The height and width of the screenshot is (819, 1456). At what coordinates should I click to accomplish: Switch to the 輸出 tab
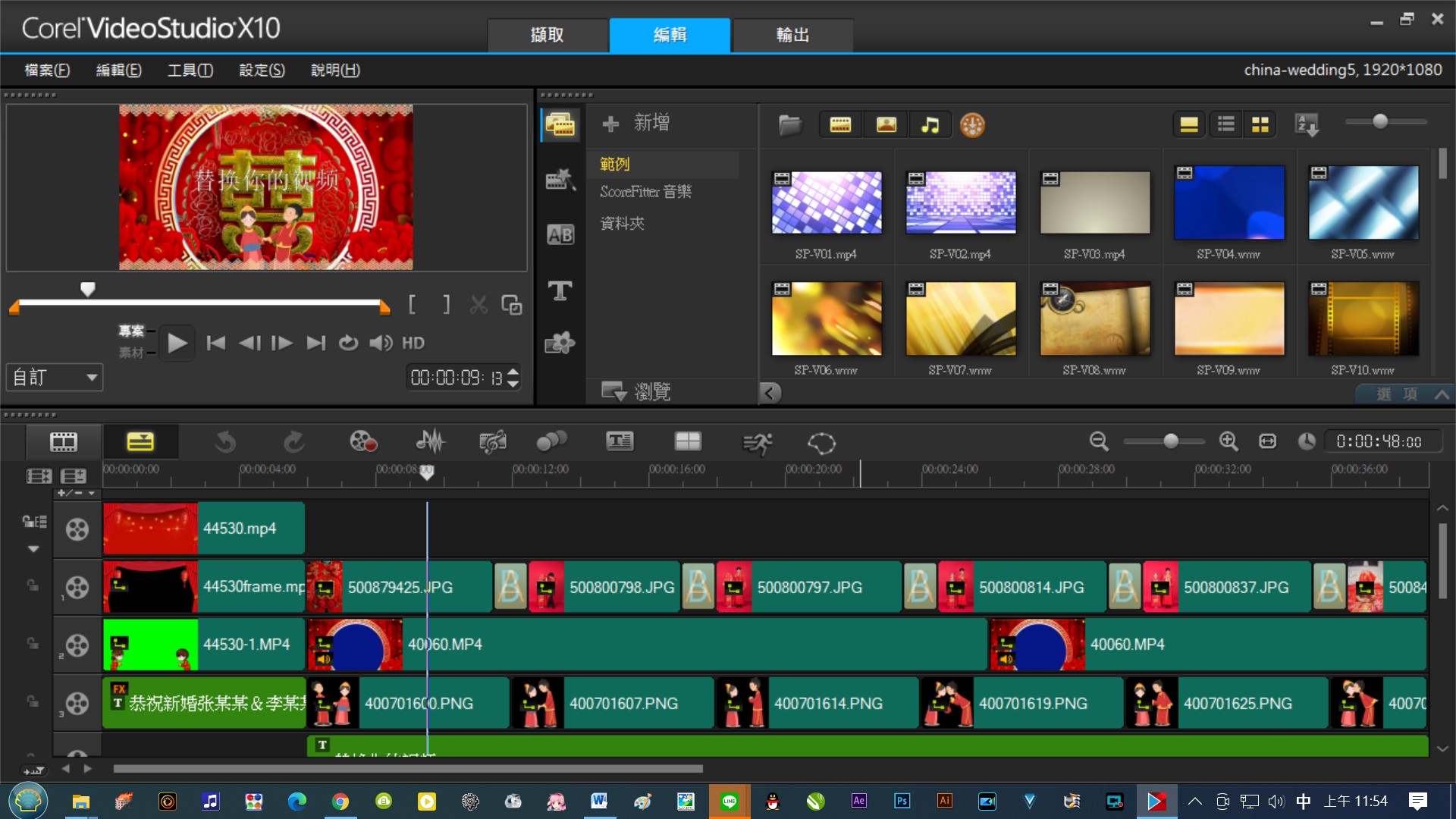[x=792, y=35]
